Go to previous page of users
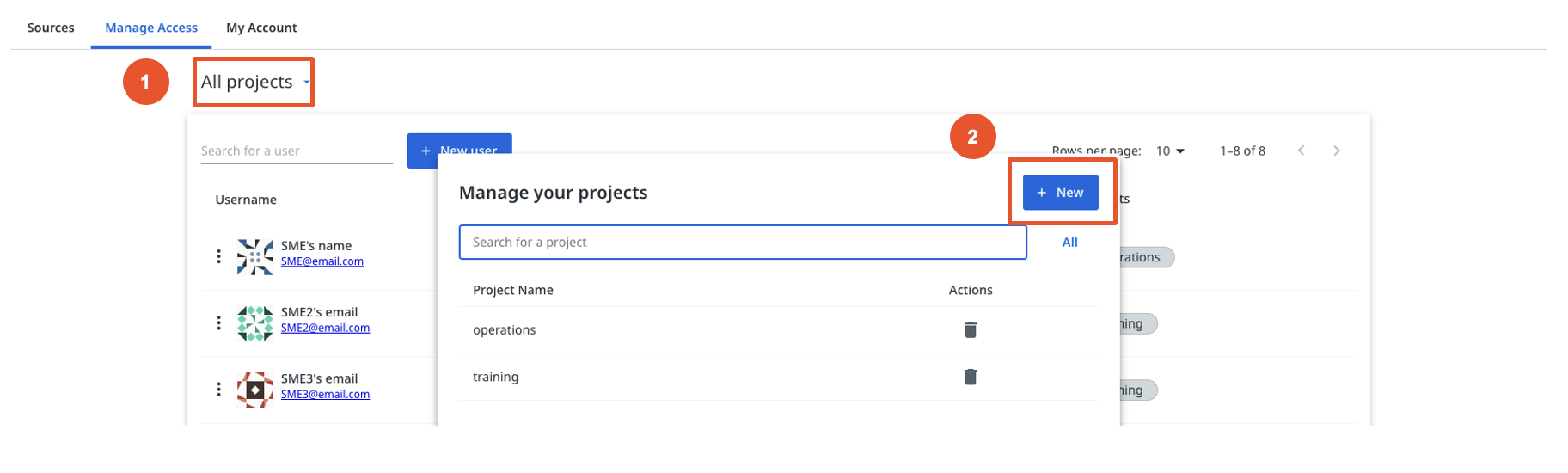Screen dimensions: 1568x473 (x=1302, y=150)
